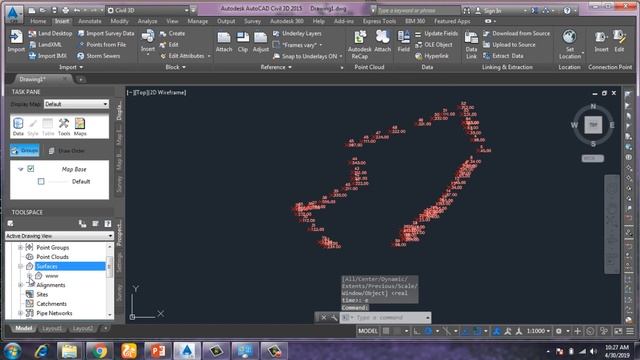Open the Survey ribbon tab
The width and height of the screenshot is (640, 360).
pyautogui.click(x=252, y=21)
